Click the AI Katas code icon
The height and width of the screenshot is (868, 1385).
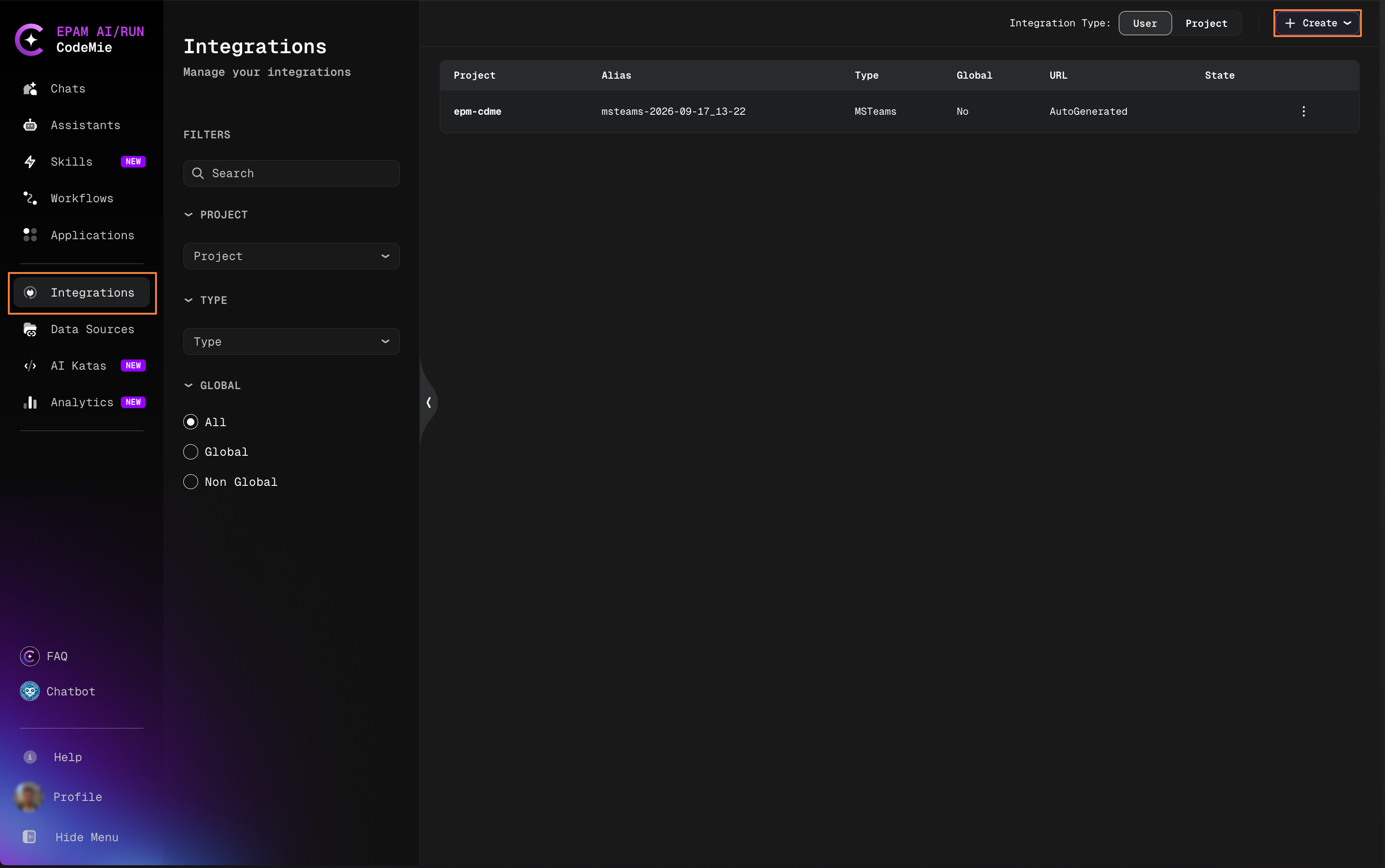click(x=30, y=366)
